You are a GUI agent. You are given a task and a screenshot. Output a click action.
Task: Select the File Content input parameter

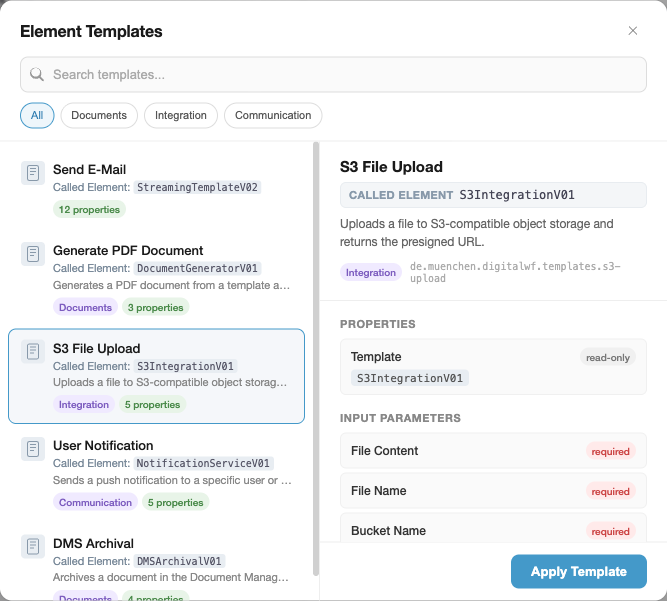click(493, 451)
